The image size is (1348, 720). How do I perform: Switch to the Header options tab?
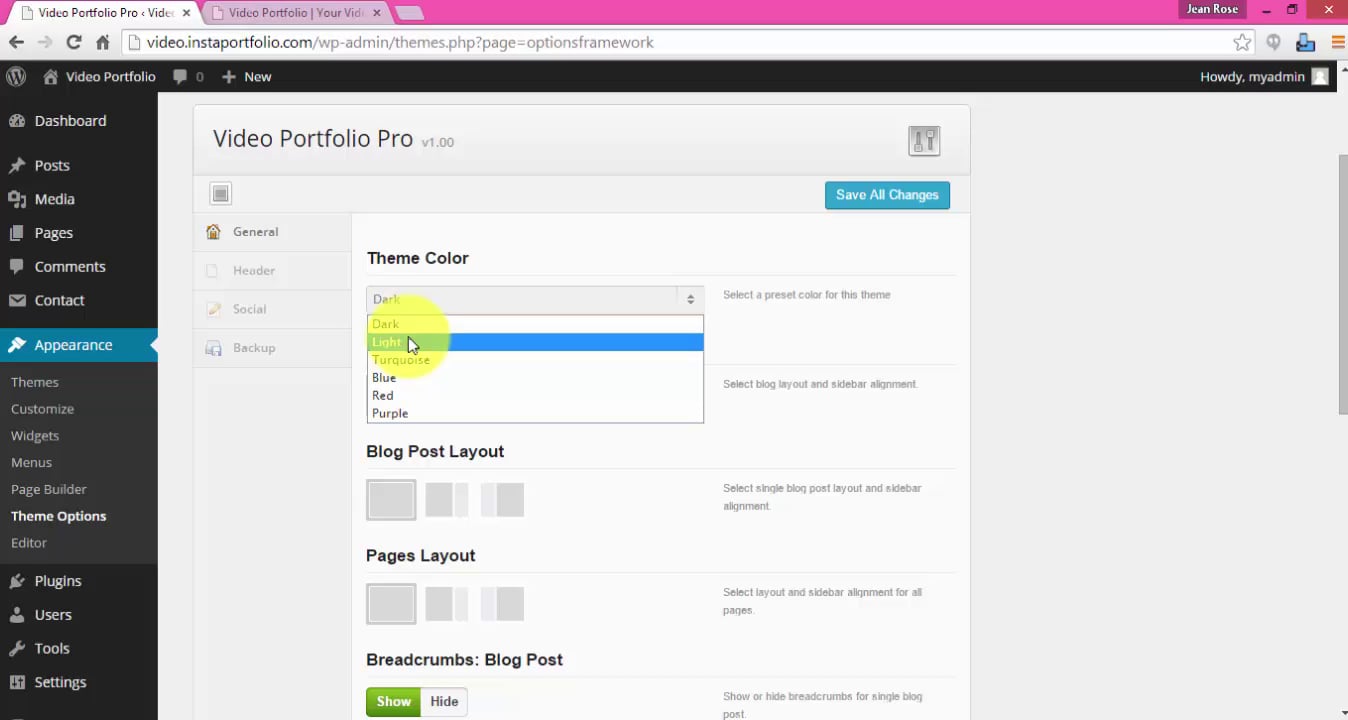pyautogui.click(x=272, y=270)
